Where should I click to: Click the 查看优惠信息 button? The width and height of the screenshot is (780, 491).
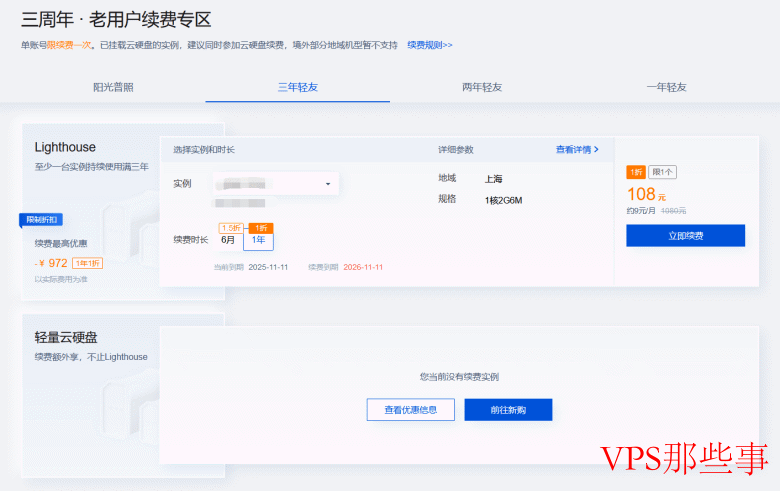411,409
